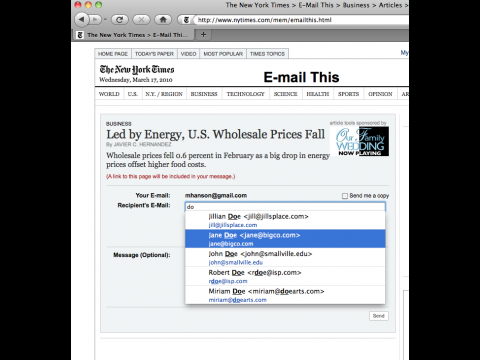Select the 'The New York Times > E-Mail Thi...' tab
480x360 pixels.
pos(133,35)
